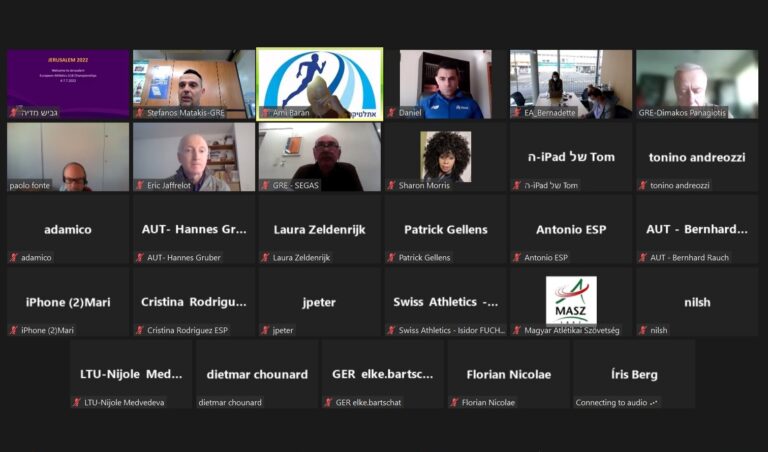768x452 pixels.
Task: Click the GRE - SEGAS video tile
Action: point(320,157)
